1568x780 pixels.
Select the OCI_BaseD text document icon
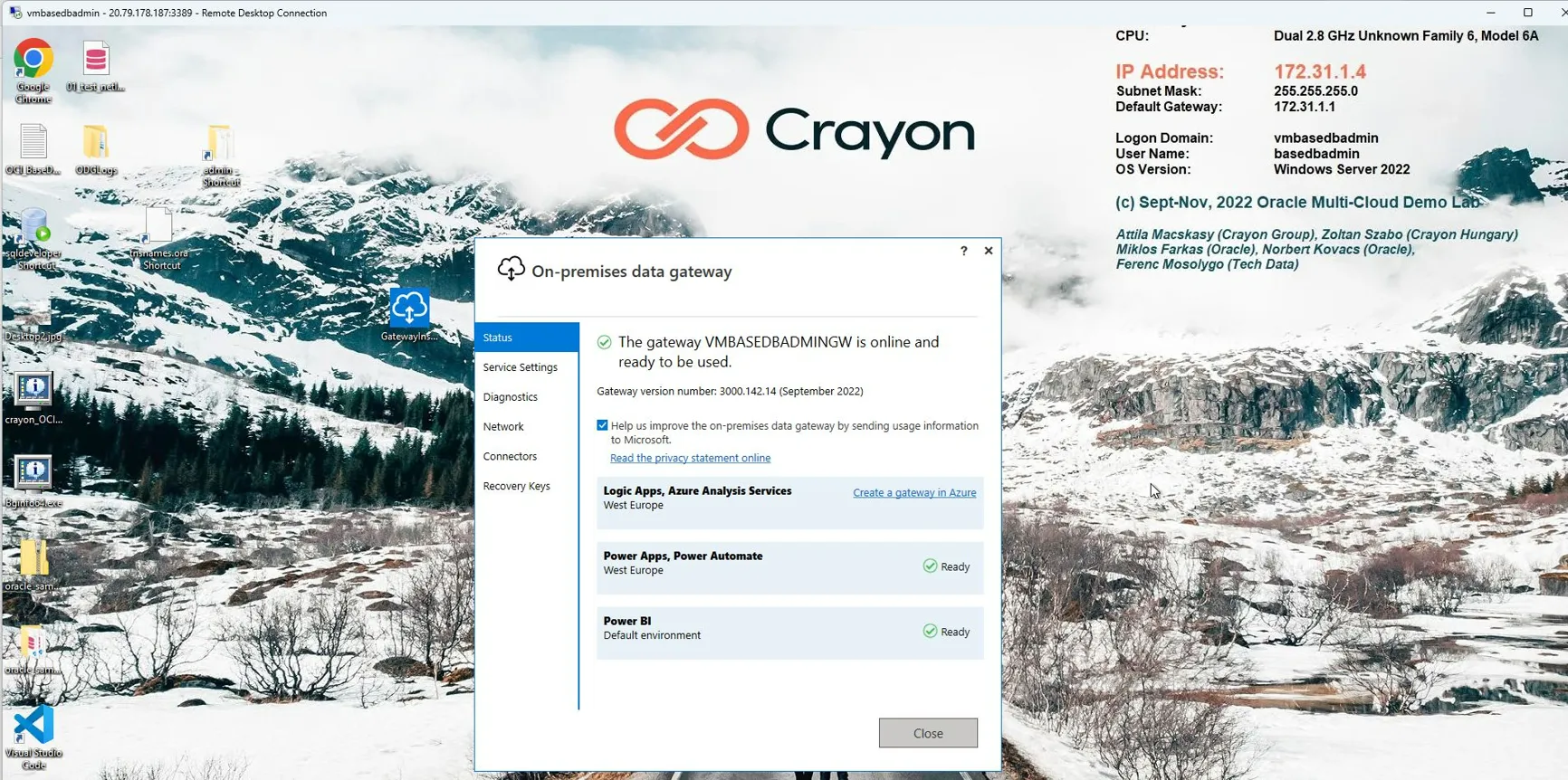[x=33, y=149]
